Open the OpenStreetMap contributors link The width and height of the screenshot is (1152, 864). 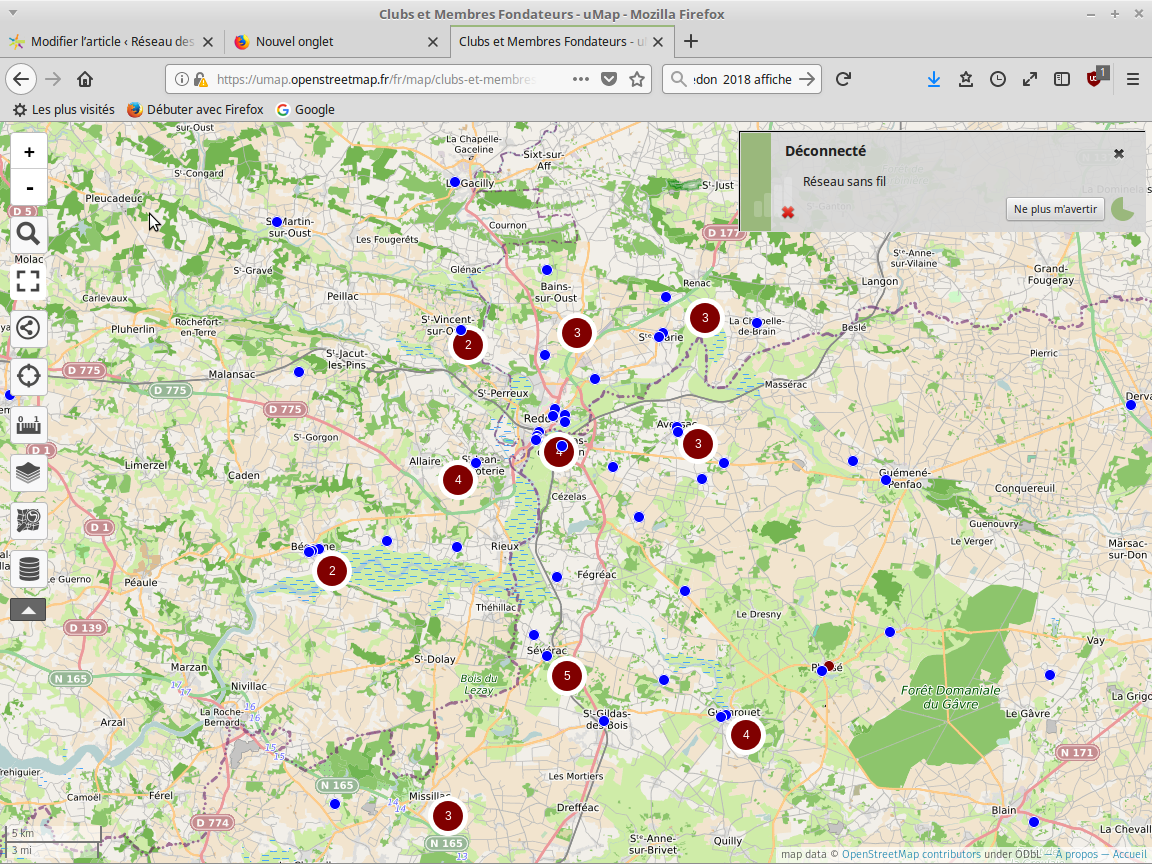pos(911,854)
